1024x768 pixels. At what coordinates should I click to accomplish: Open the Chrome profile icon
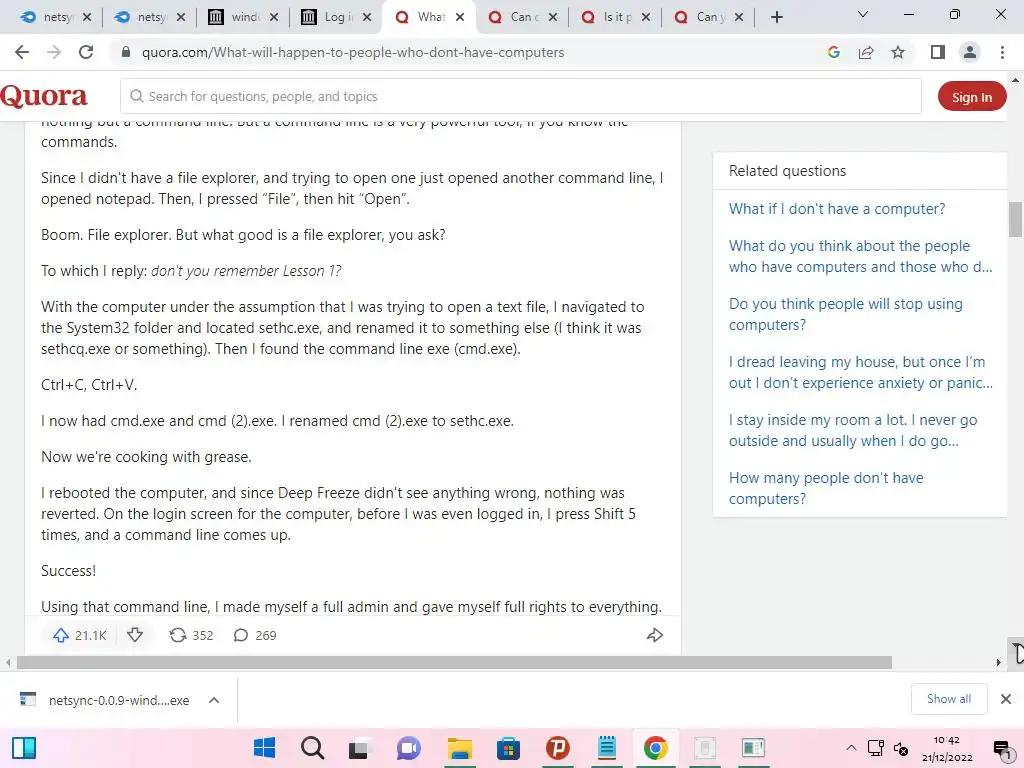[970, 52]
